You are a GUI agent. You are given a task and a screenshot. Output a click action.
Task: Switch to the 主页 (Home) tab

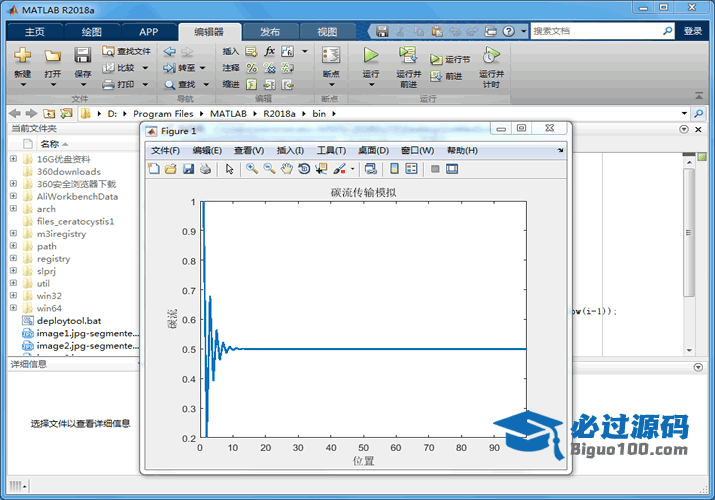point(35,32)
